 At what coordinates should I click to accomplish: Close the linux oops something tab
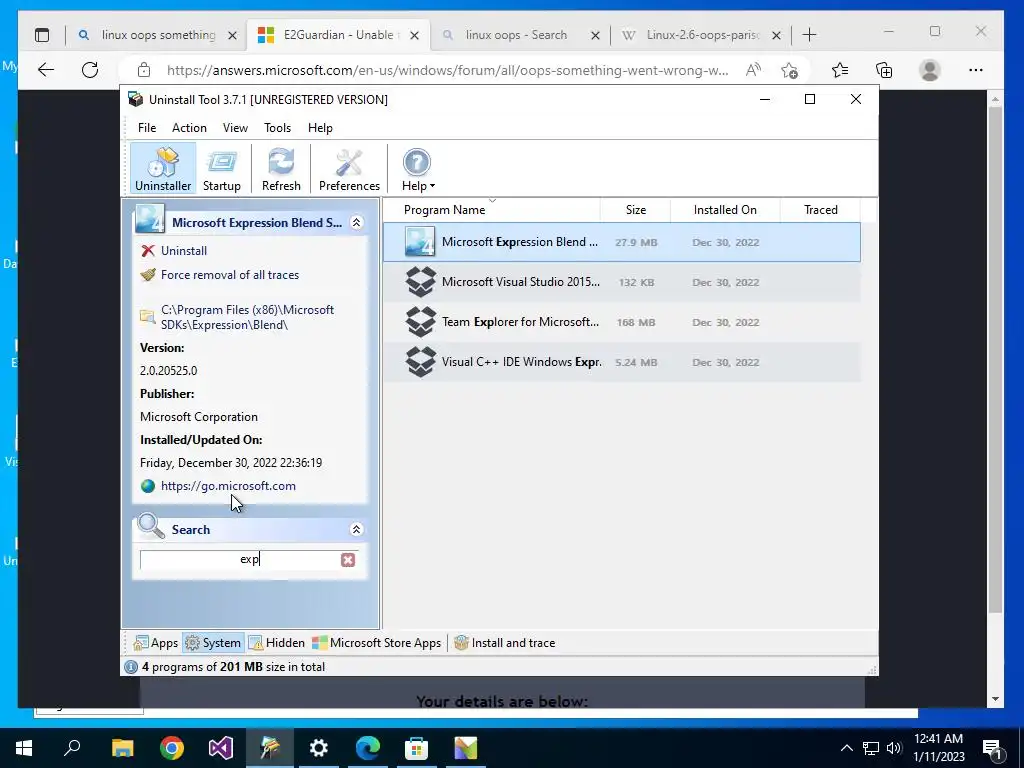point(232,36)
